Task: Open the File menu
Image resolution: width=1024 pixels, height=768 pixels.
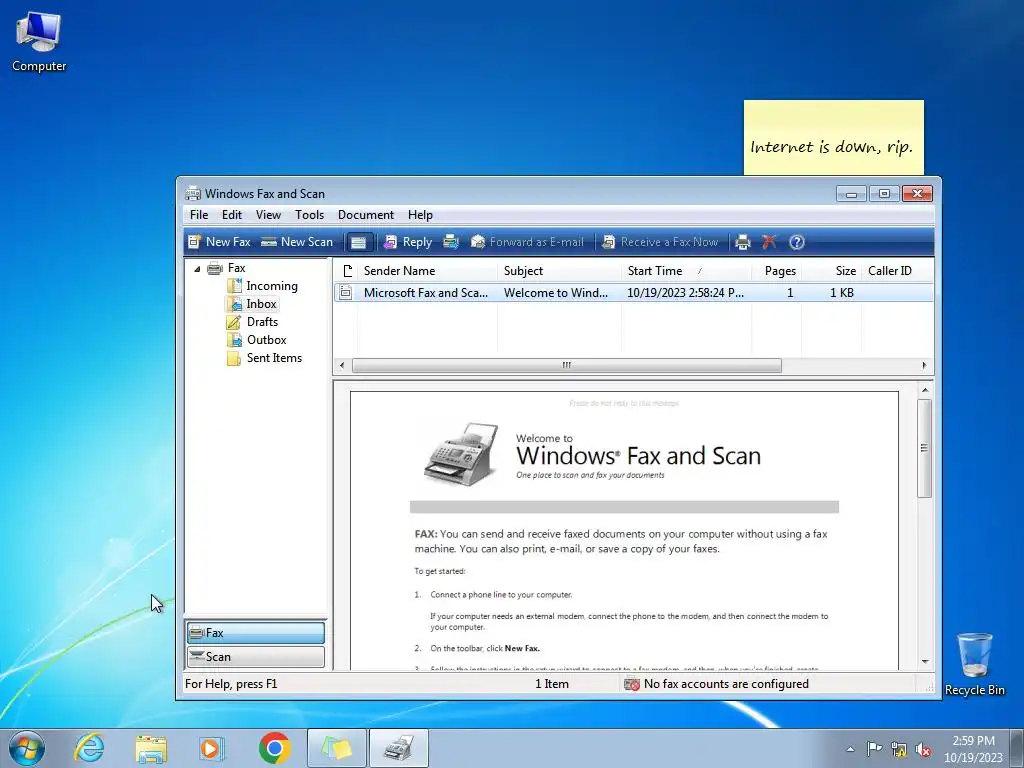Action: [199, 215]
